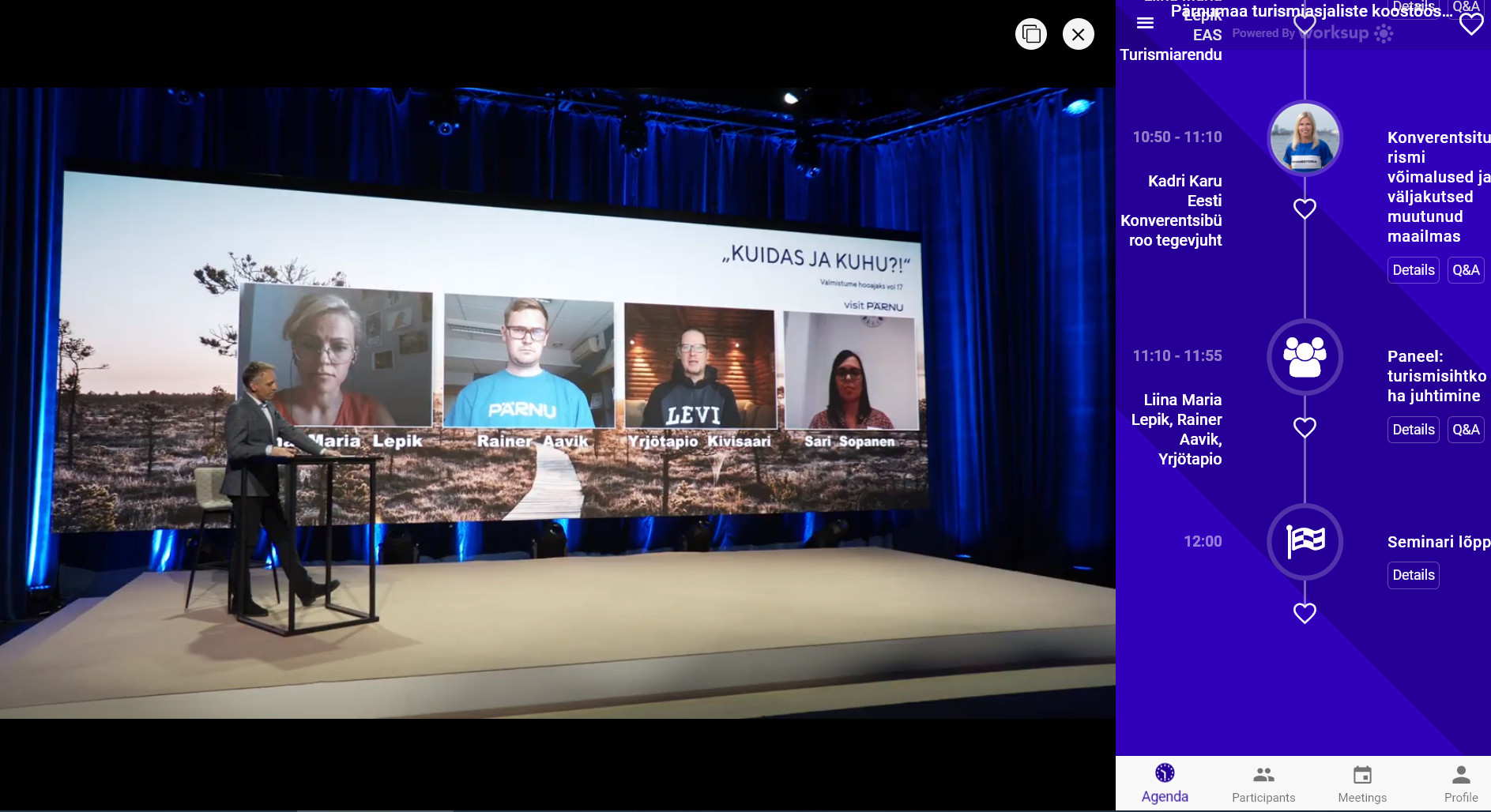The image size is (1491, 812).
Task: Favorite the 10:50 Kadri Karu session
Action: click(x=1305, y=209)
